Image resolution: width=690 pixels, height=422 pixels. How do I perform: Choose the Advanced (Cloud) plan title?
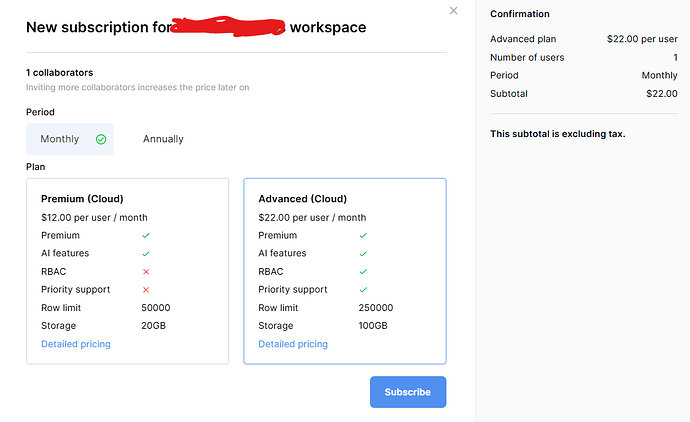pos(302,199)
